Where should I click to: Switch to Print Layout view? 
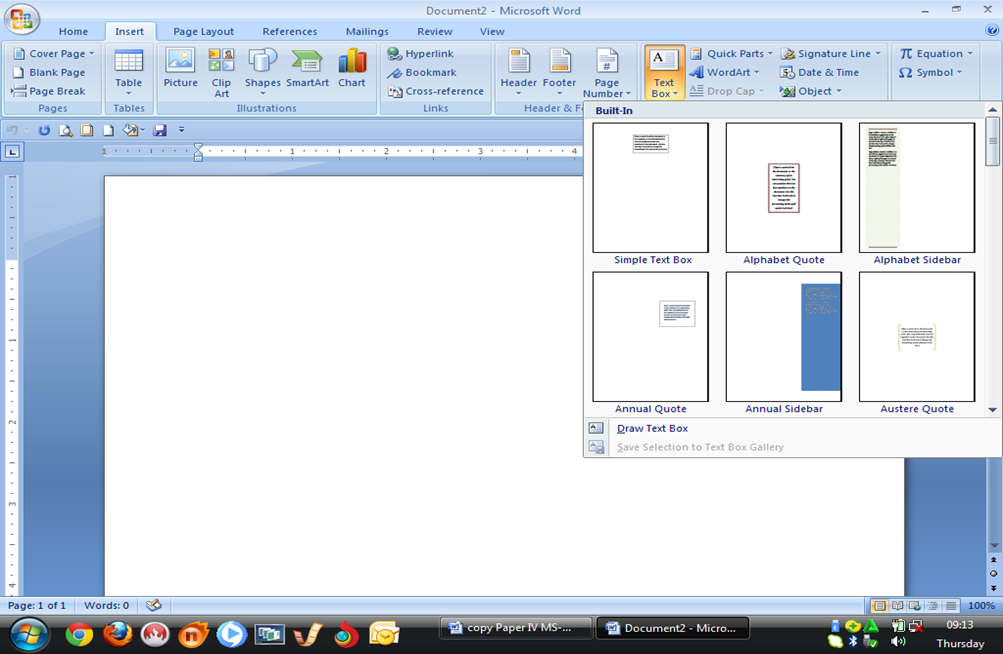point(880,605)
